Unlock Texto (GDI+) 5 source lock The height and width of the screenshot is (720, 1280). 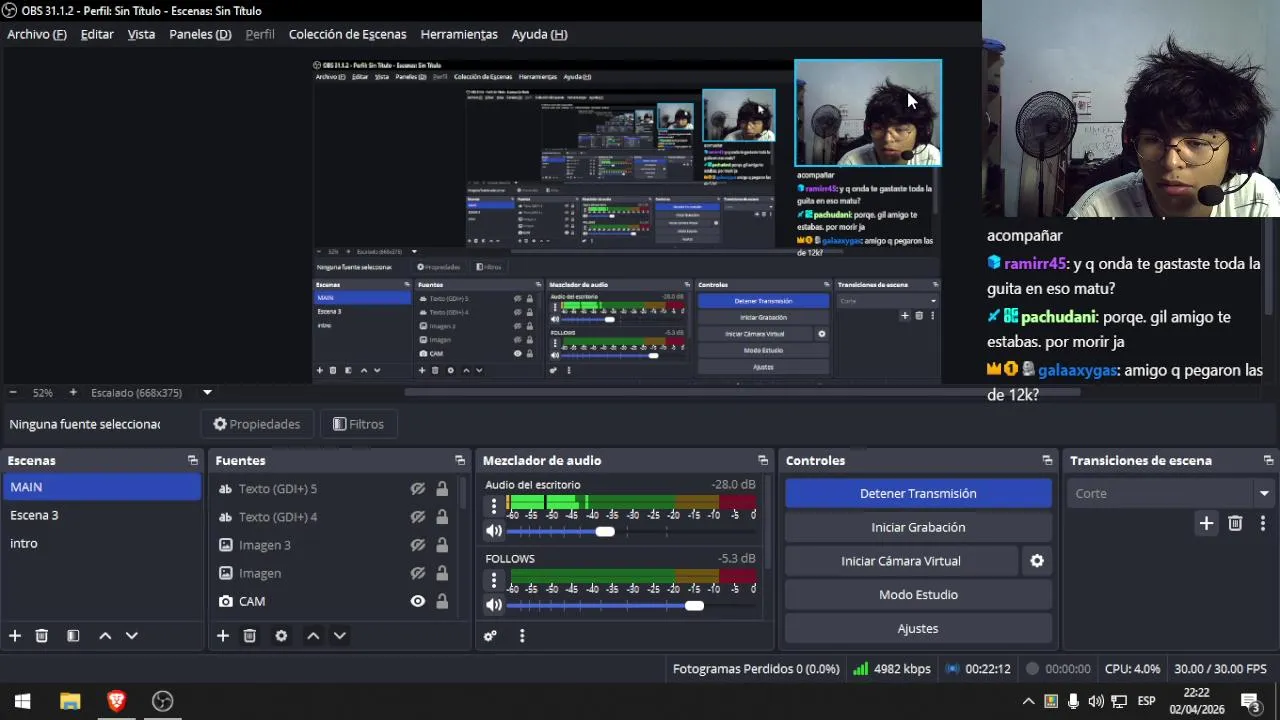442,489
